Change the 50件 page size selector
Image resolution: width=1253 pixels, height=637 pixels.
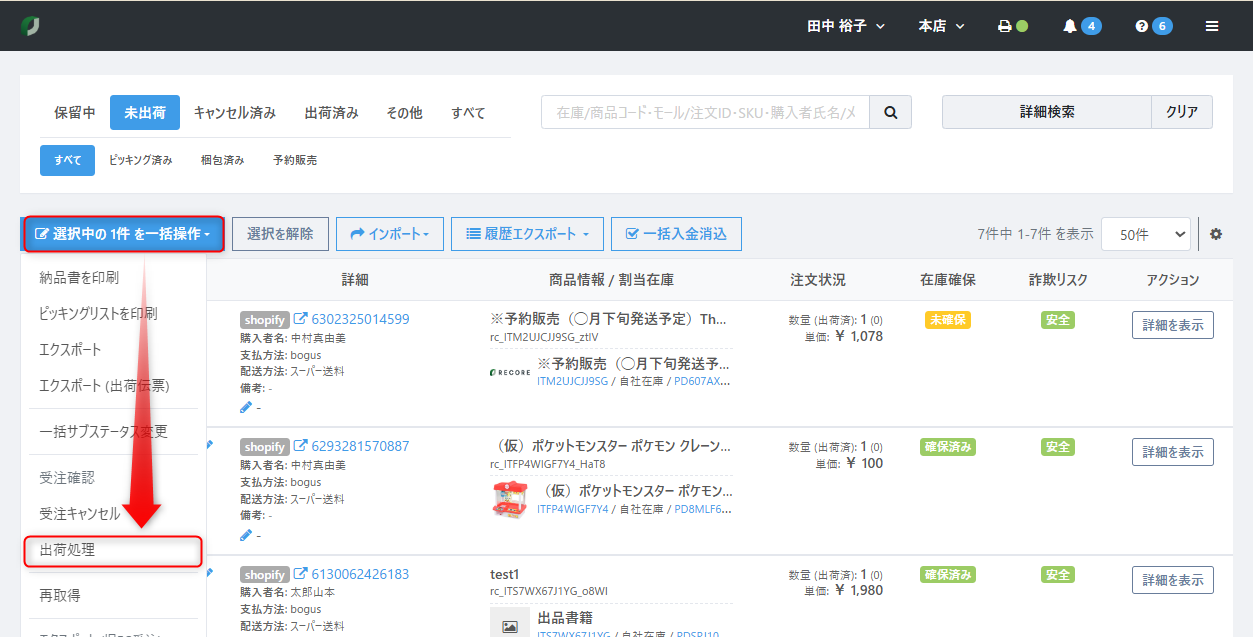click(x=1145, y=234)
